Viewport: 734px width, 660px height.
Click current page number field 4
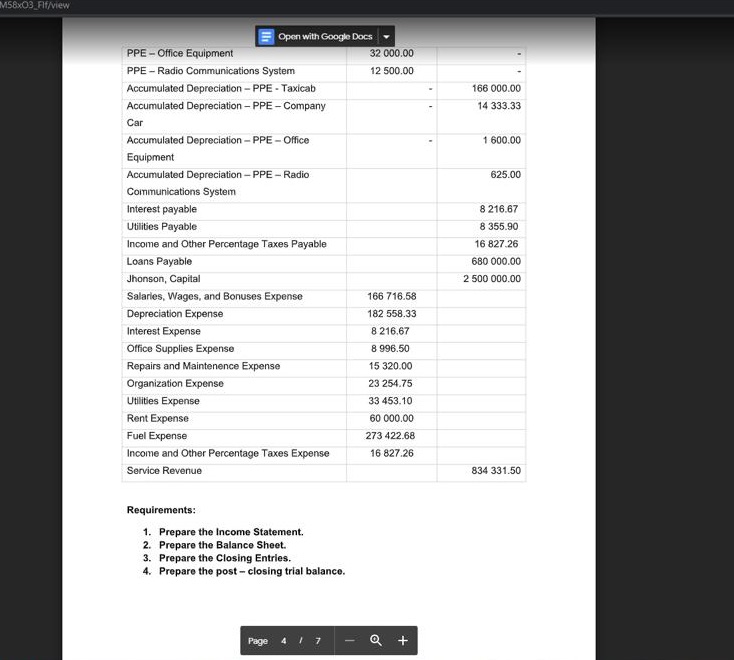284,641
